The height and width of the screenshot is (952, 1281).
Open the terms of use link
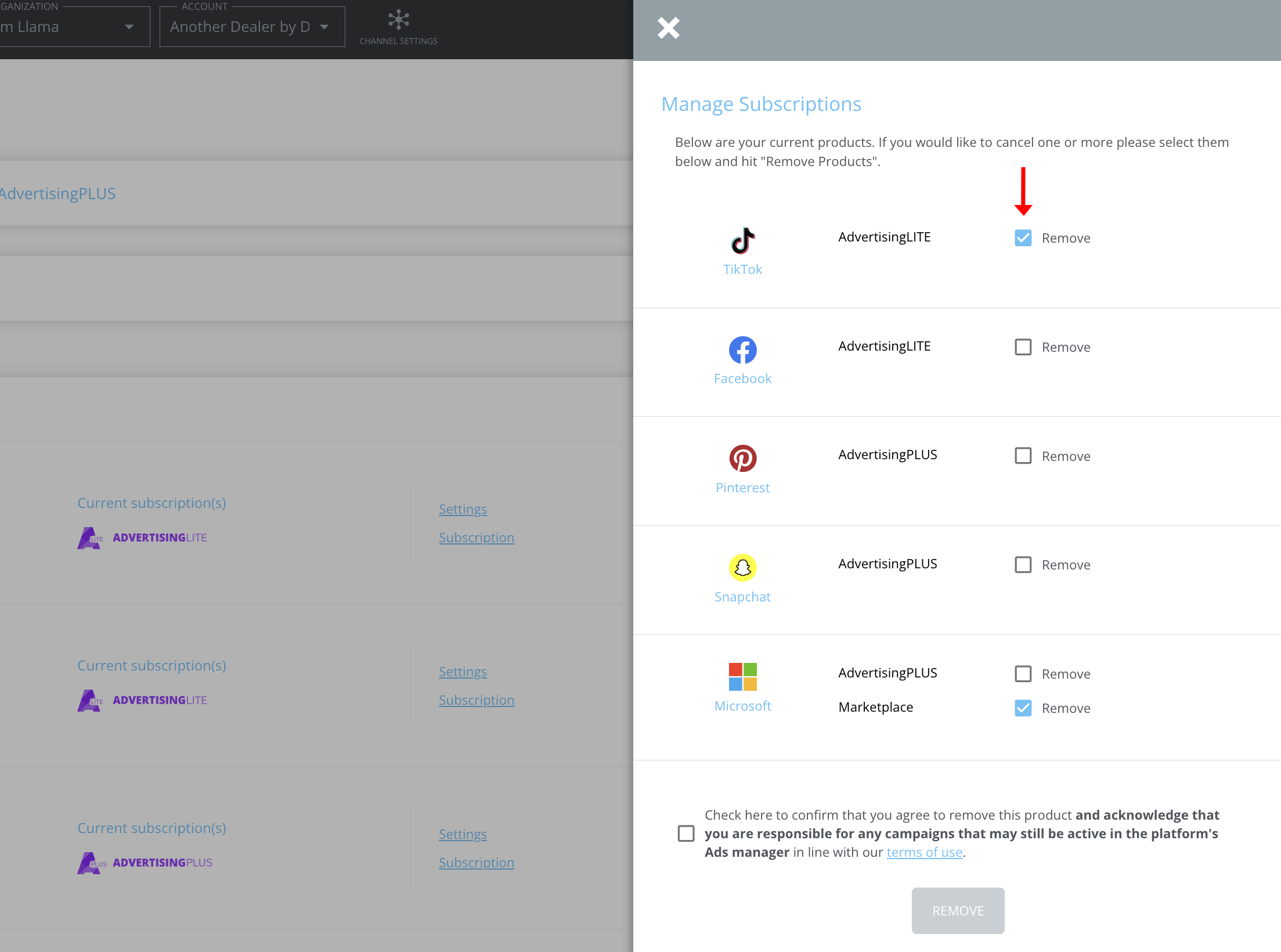(x=924, y=852)
